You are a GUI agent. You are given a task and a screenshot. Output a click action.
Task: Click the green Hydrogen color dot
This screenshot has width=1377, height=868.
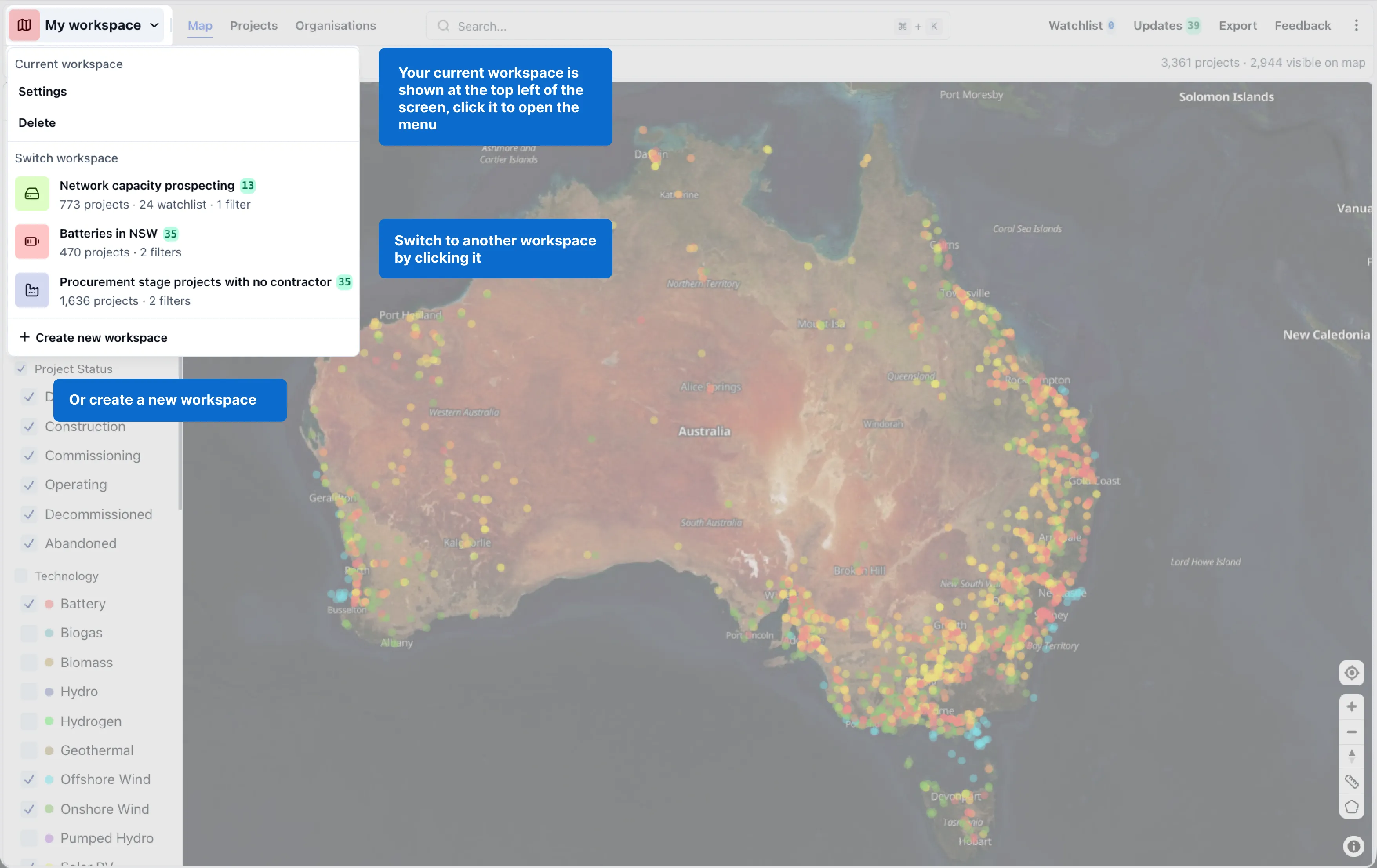click(49, 722)
